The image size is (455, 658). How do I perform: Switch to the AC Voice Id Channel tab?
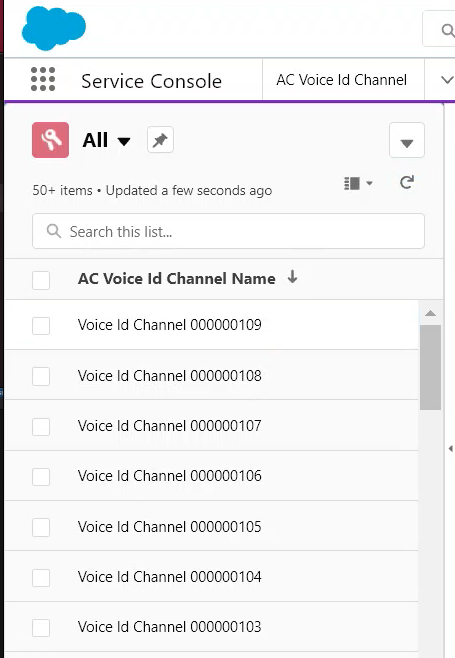click(342, 80)
